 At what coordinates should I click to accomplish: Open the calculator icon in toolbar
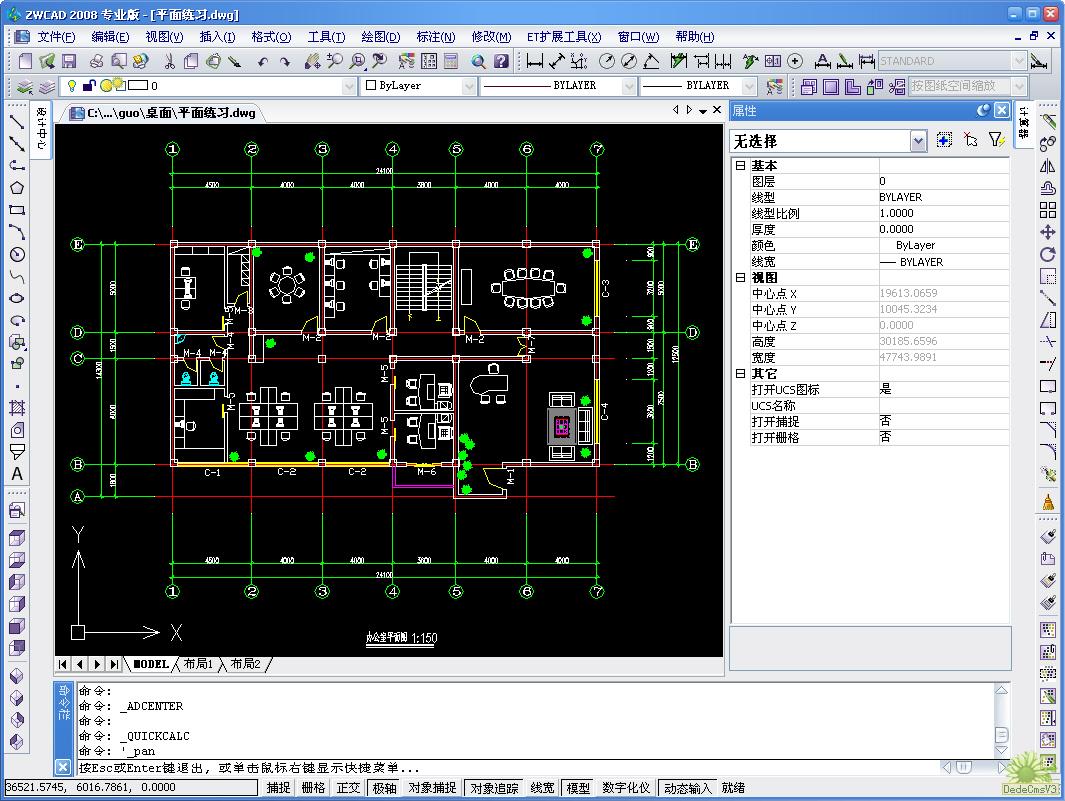pyautogui.click(x=450, y=61)
